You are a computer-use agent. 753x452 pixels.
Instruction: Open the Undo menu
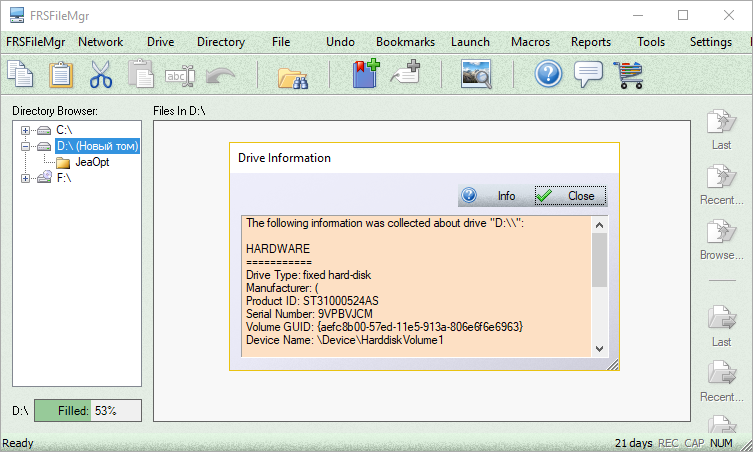click(x=340, y=42)
